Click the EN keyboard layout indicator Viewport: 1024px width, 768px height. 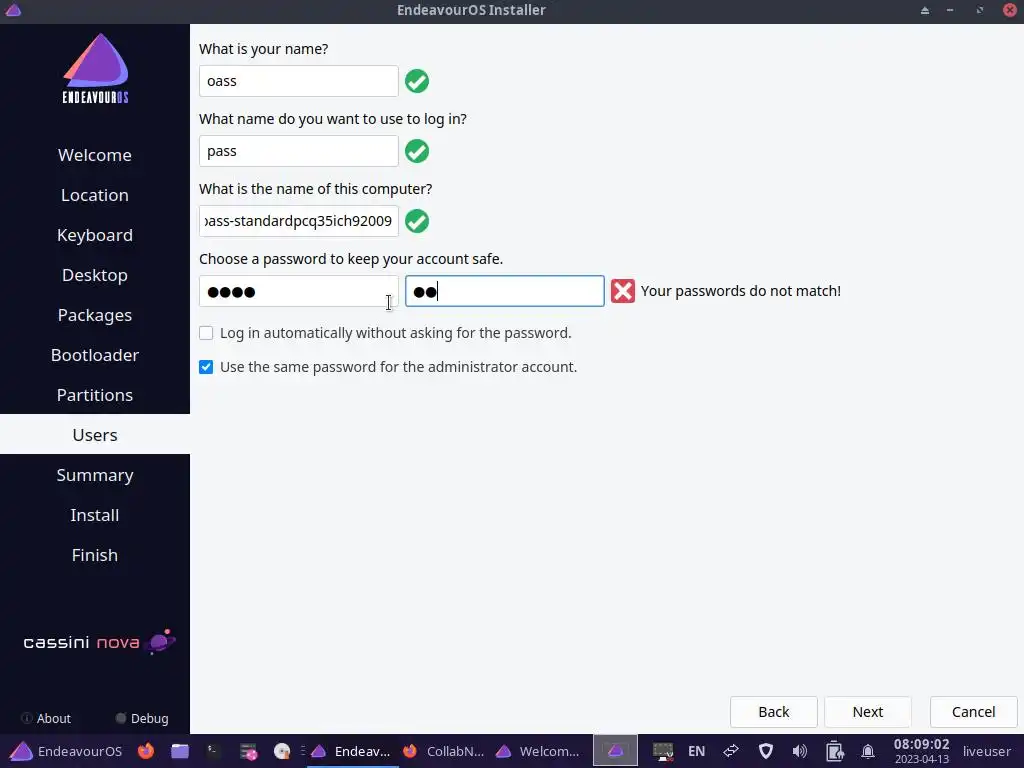[696, 751]
